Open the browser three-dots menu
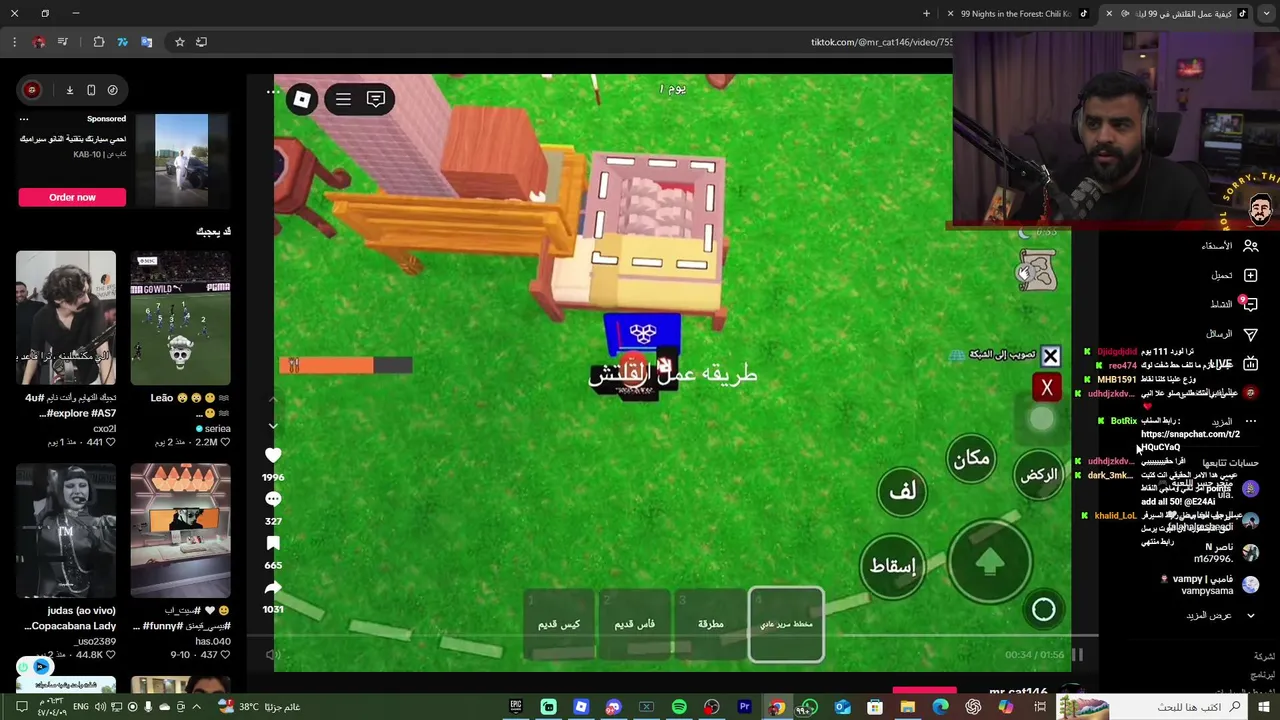This screenshot has height=720, width=1280. (14, 42)
